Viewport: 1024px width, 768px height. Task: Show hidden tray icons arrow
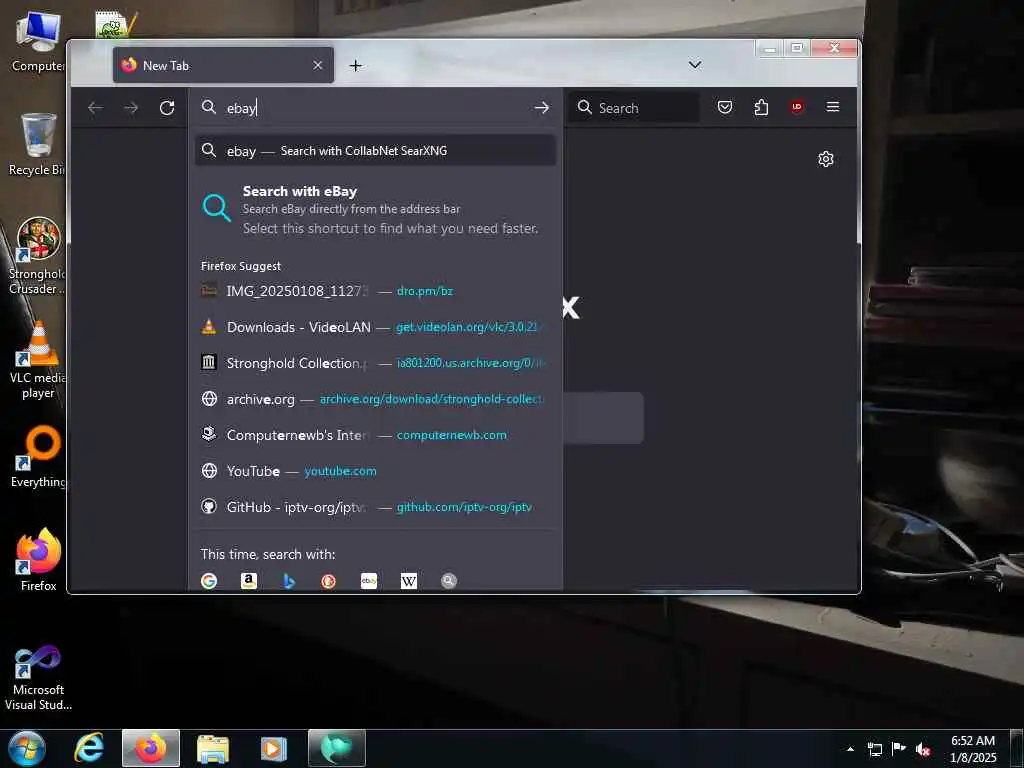point(850,749)
